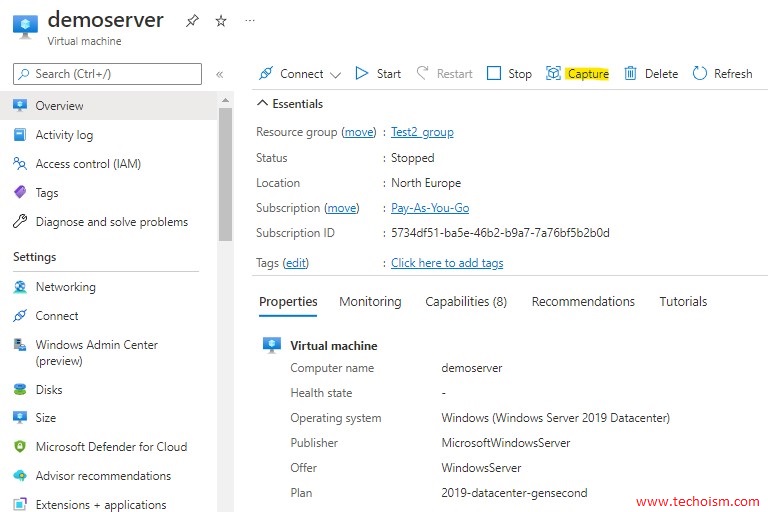Pin the demoserver blade to dashboard
The image size is (768, 512).
click(192, 21)
